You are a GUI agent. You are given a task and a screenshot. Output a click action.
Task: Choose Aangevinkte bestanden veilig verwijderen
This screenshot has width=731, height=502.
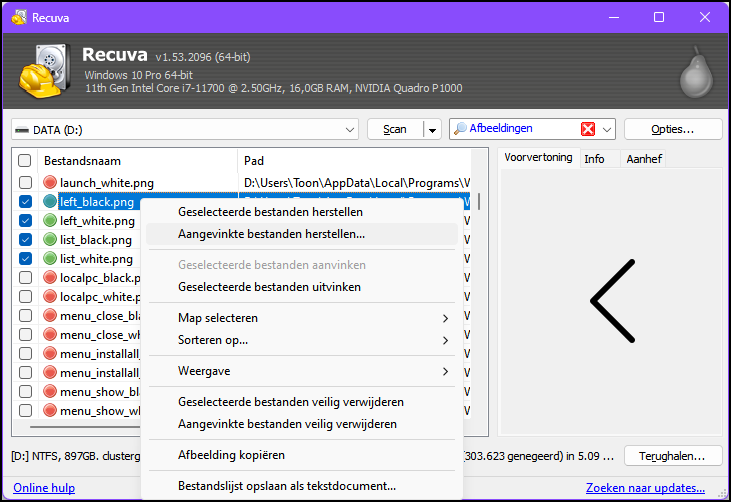point(302,424)
